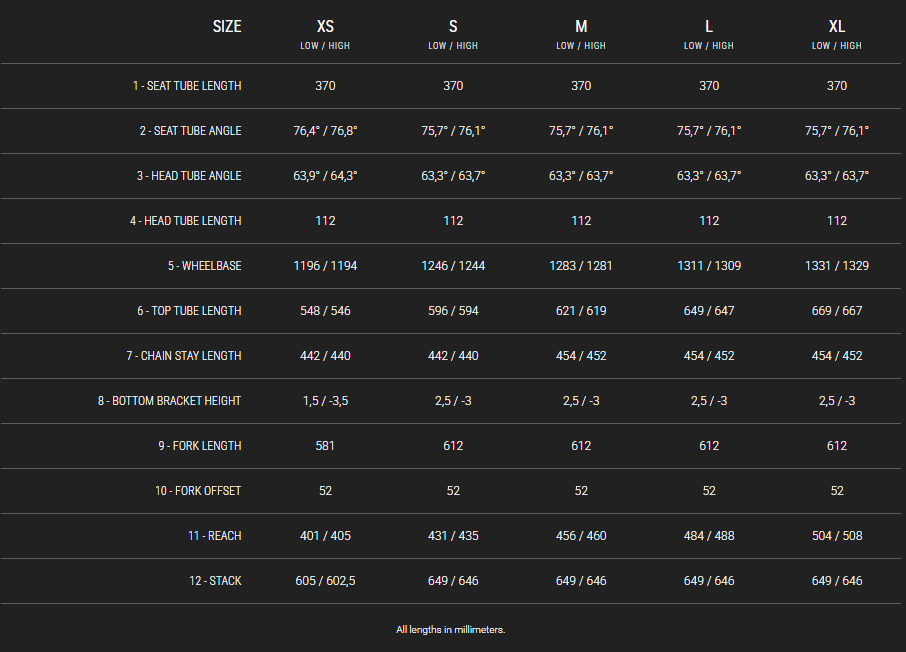Click the Stack row label
The height and width of the screenshot is (652, 906).
(x=215, y=581)
